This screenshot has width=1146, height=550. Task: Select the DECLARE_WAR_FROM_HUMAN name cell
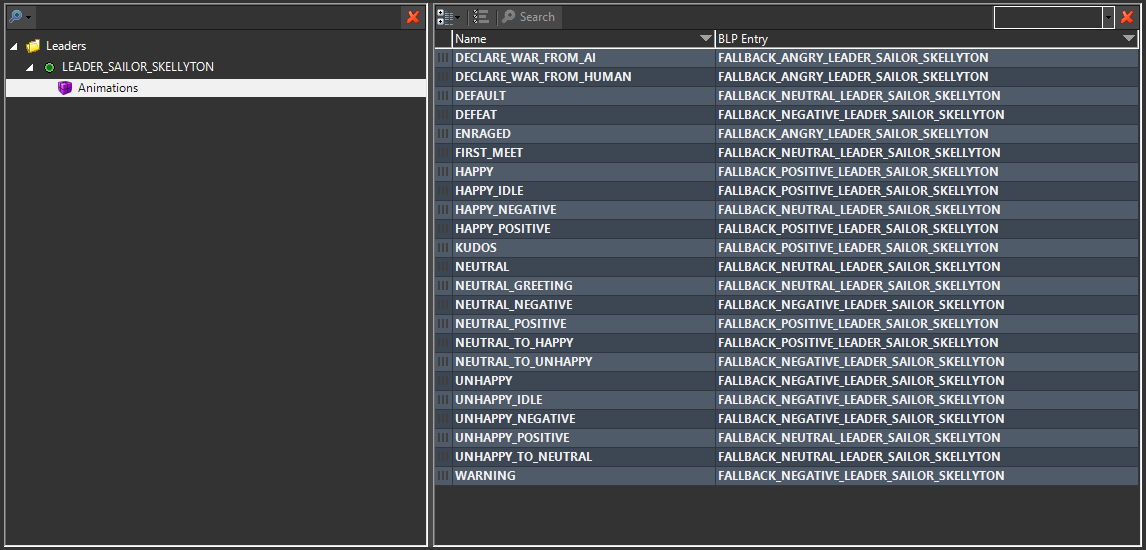pos(584,77)
